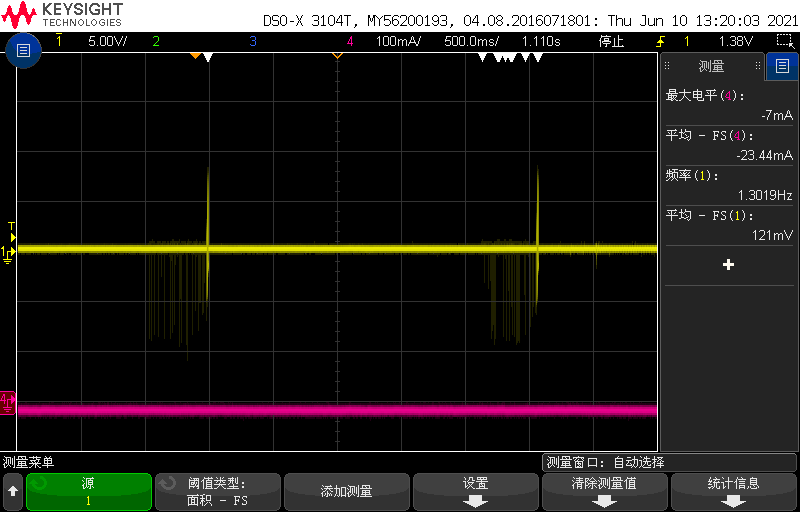Select channel 2 in the top bar

coord(156,41)
